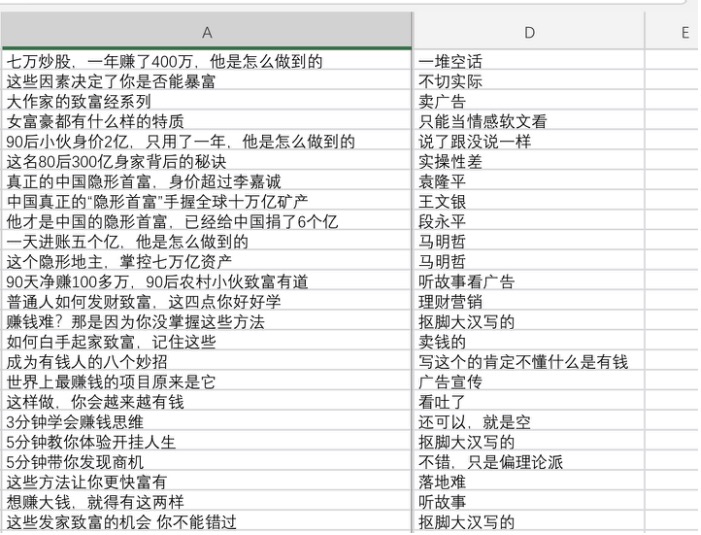Click cell '这些因素决定了你是否能暴富'
The image size is (701, 535).
pyautogui.click(x=207, y=80)
